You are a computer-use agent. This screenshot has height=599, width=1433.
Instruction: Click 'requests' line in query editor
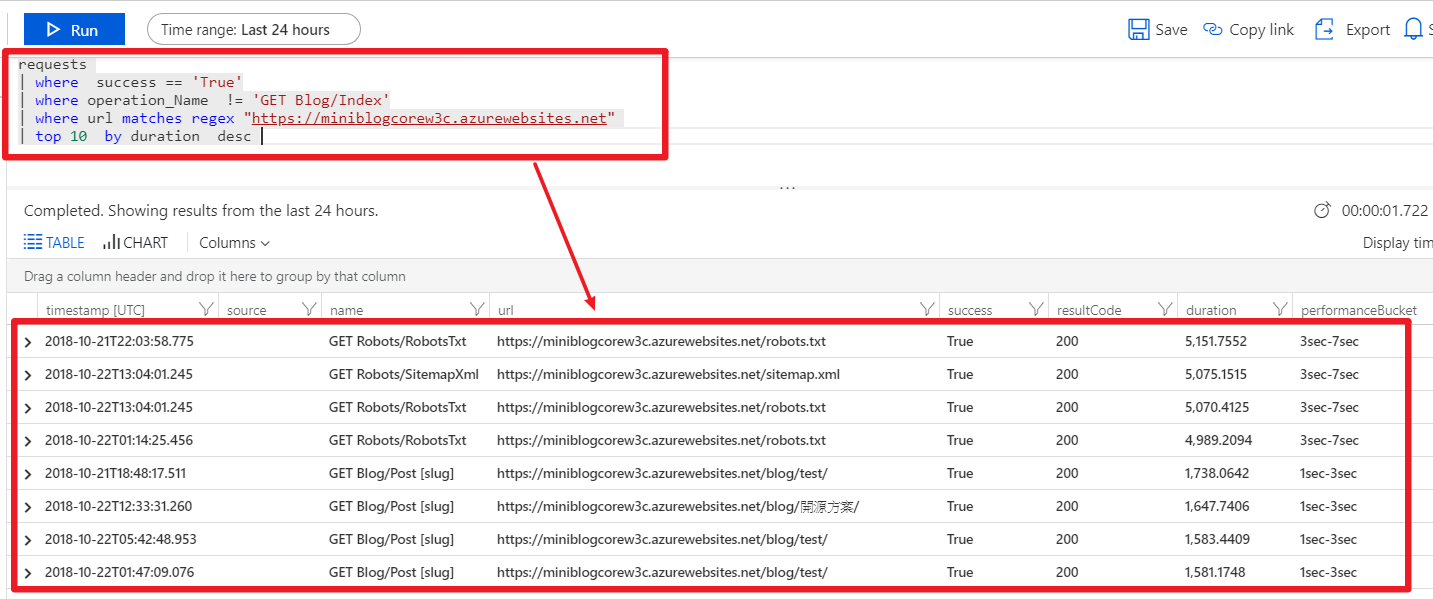click(52, 64)
